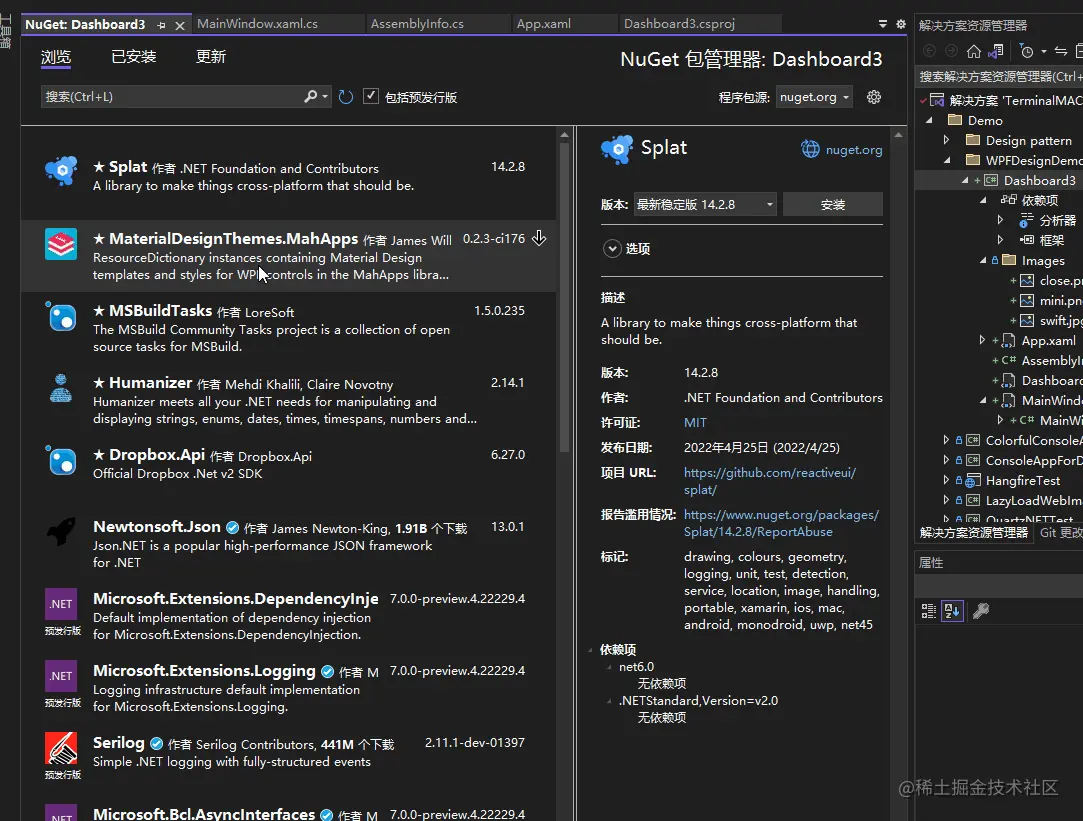Click the Dropbox.Api package icon
This screenshot has width=1083, height=821.
(61, 461)
